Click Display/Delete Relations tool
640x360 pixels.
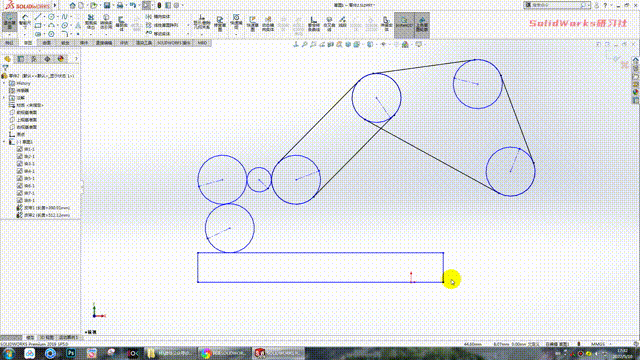[x=202, y=22]
